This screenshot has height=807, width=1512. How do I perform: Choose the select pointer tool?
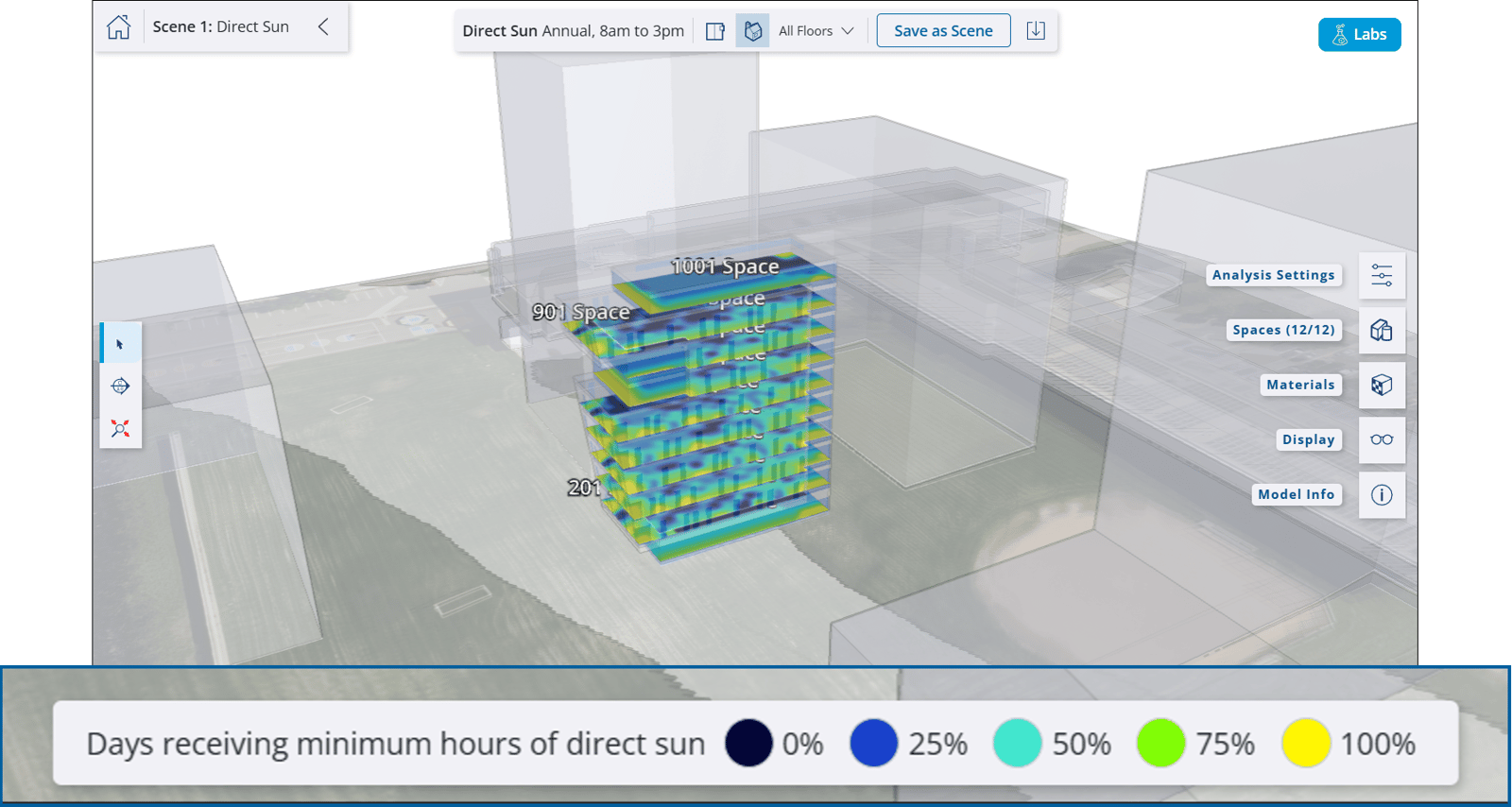tap(121, 344)
